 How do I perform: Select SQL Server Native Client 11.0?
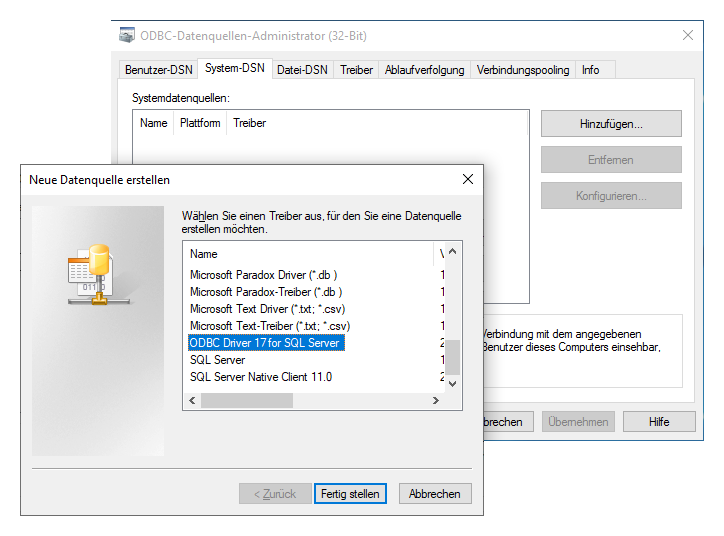pos(261,377)
